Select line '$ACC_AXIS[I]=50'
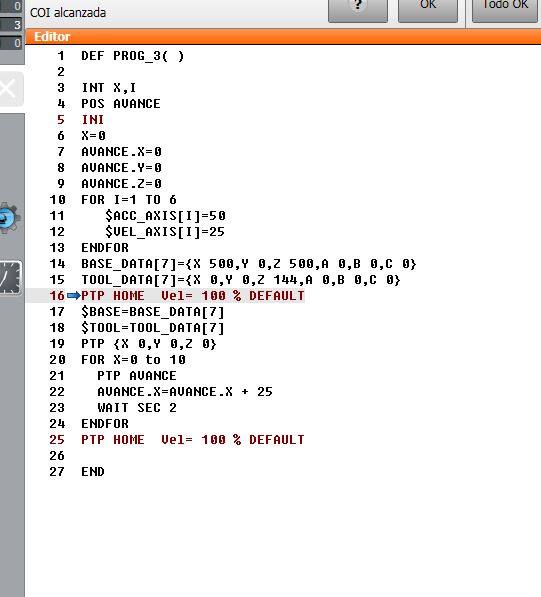This screenshot has height=597, width=541. click(165, 216)
